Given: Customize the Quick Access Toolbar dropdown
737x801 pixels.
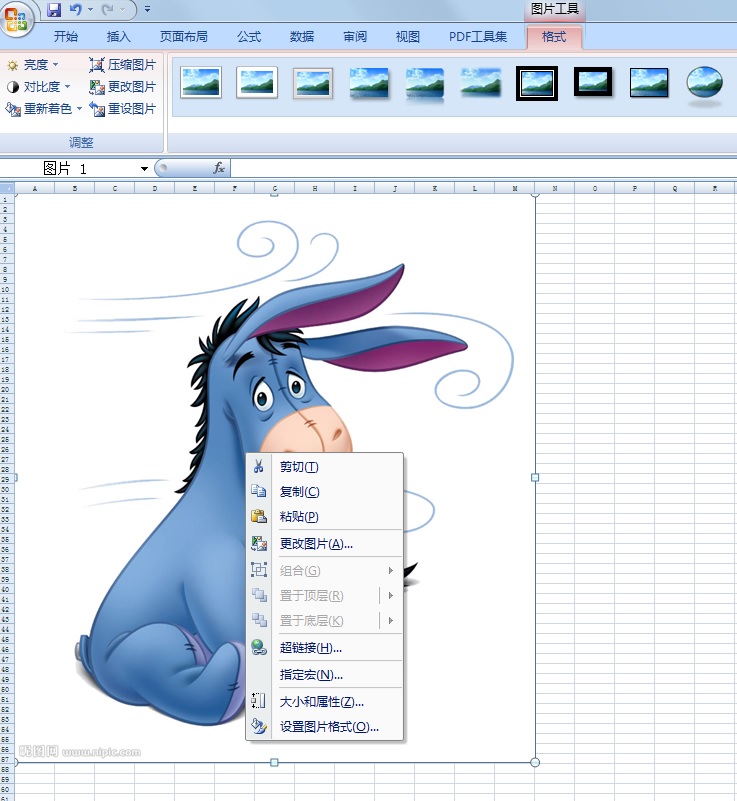Looking at the screenshot, I should pos(147,9).
